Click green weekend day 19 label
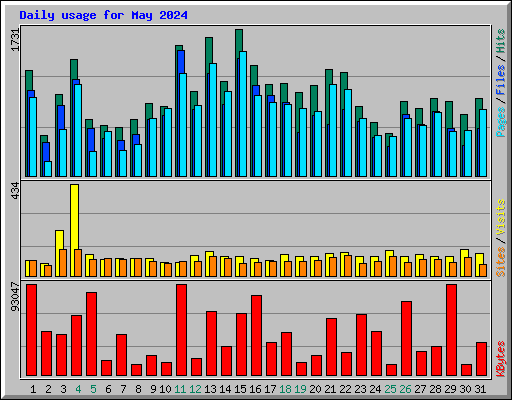512x400 pixels. [x=300, y=389]
